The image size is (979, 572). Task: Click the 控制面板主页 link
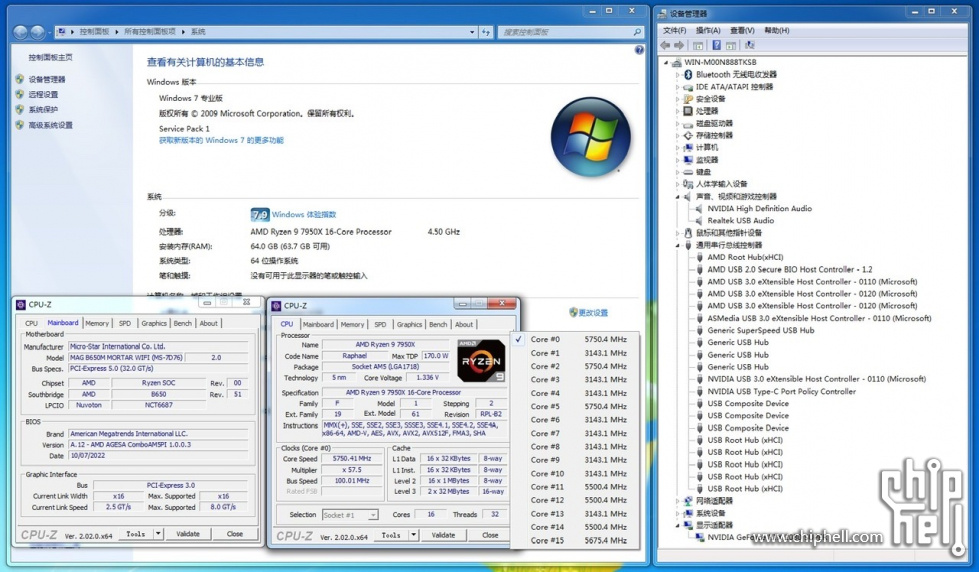[50, 57]
